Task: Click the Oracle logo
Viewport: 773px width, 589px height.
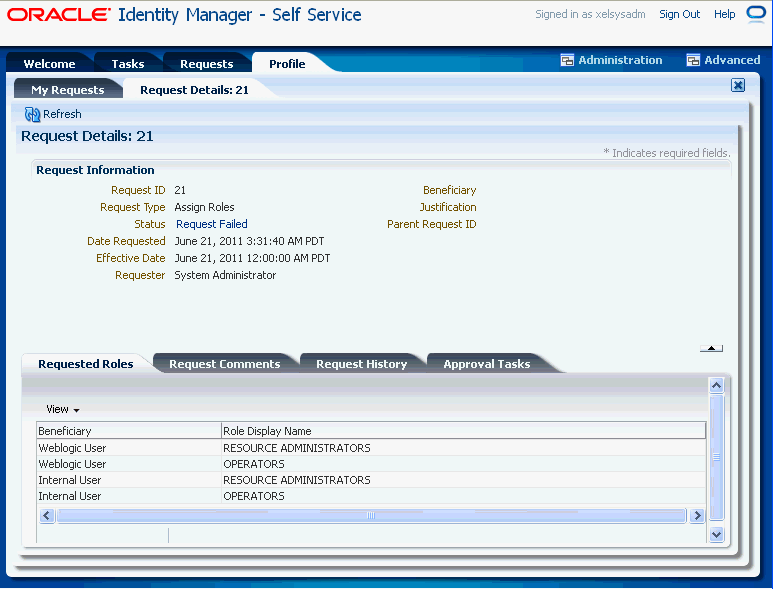Action: [x=59, y=15]
